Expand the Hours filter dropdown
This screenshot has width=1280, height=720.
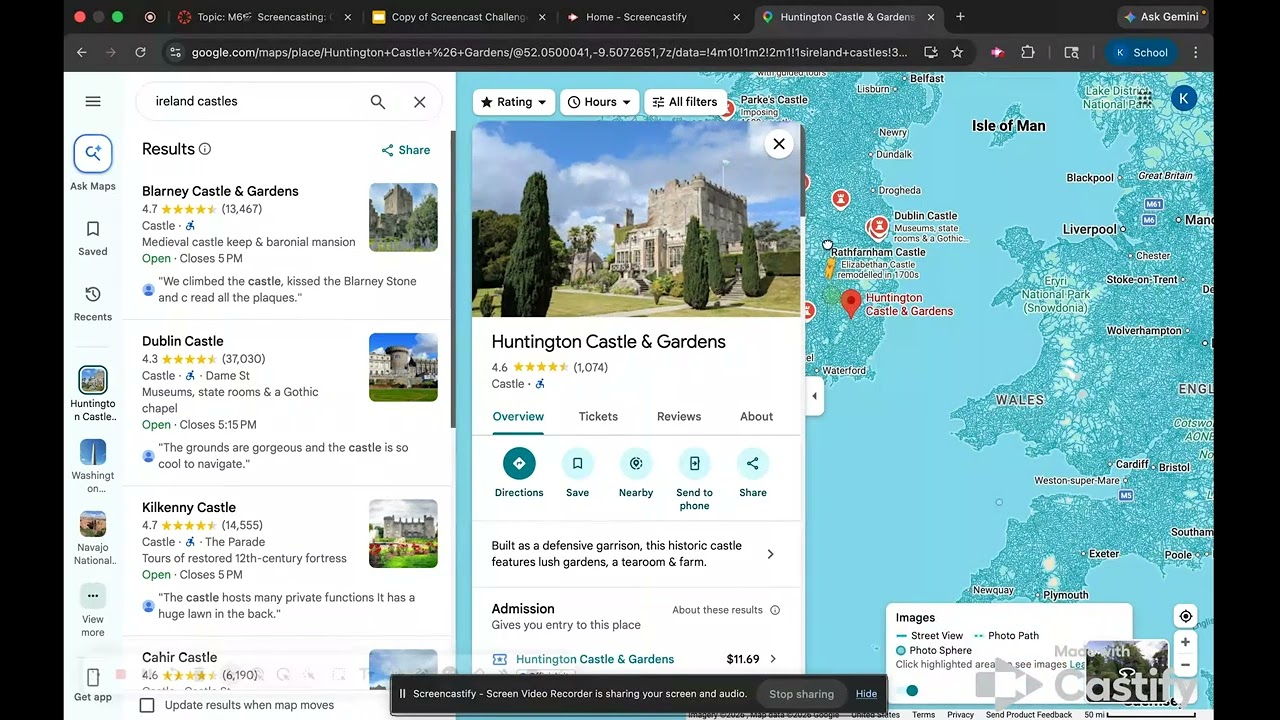[x=600, y=102]
